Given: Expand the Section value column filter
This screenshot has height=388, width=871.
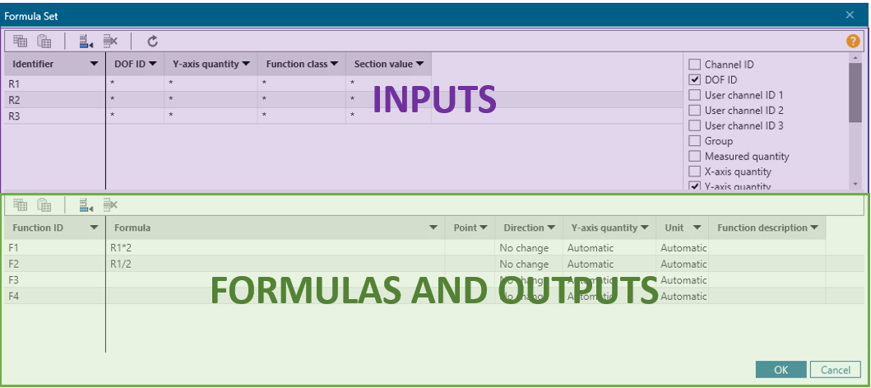Looking at the screenshot, I should tap(420, 64).
